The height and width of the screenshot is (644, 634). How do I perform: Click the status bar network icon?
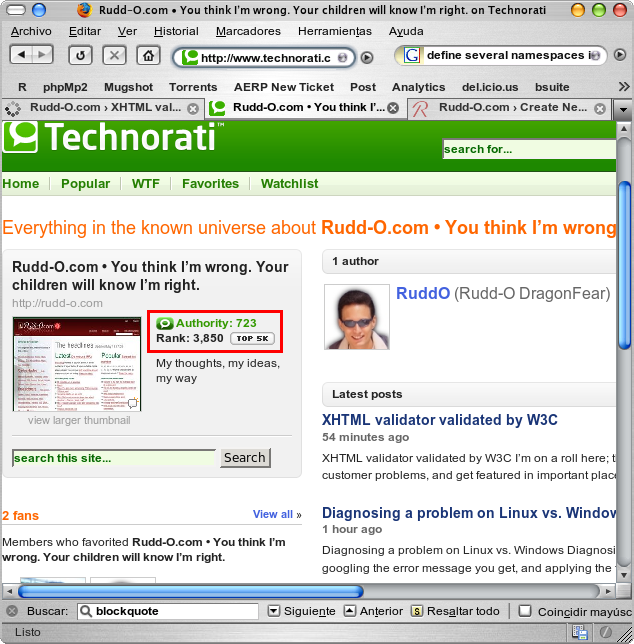coord(580,632)
